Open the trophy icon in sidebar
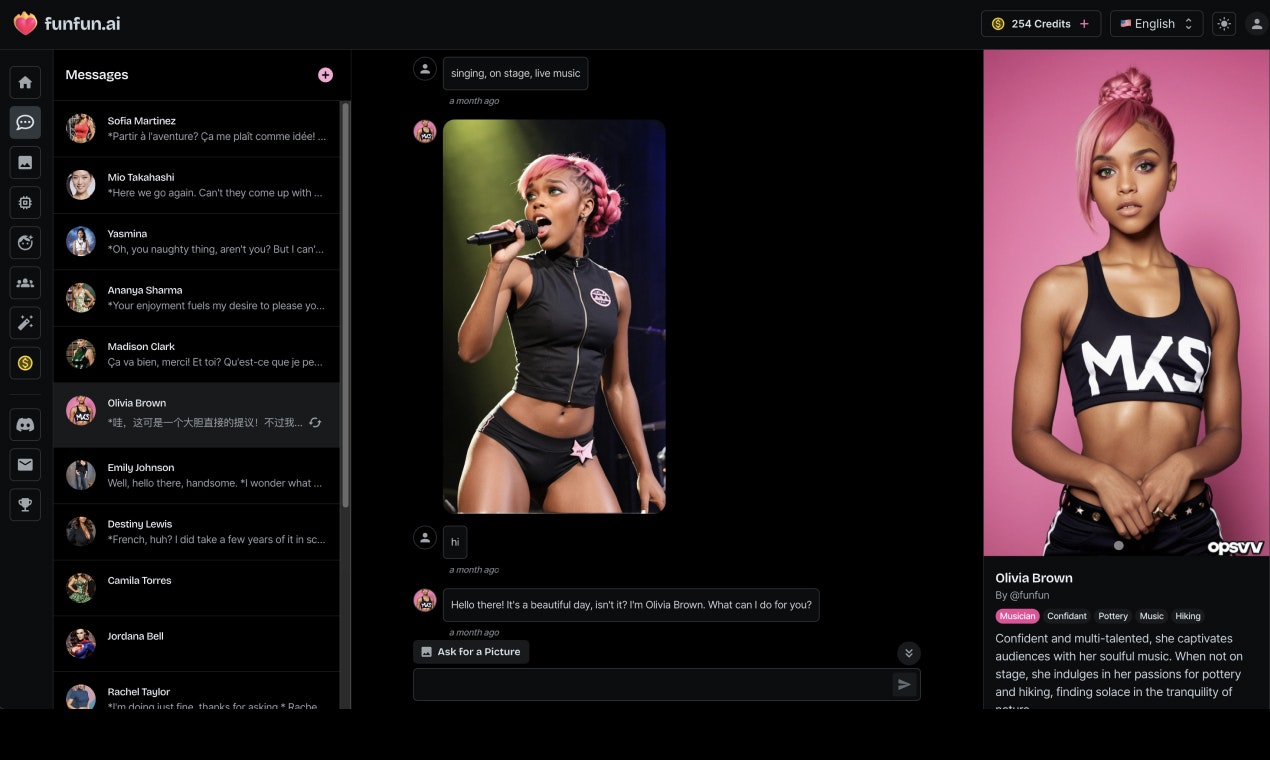This screenshot has height=760, width=1270. point(25,505)
